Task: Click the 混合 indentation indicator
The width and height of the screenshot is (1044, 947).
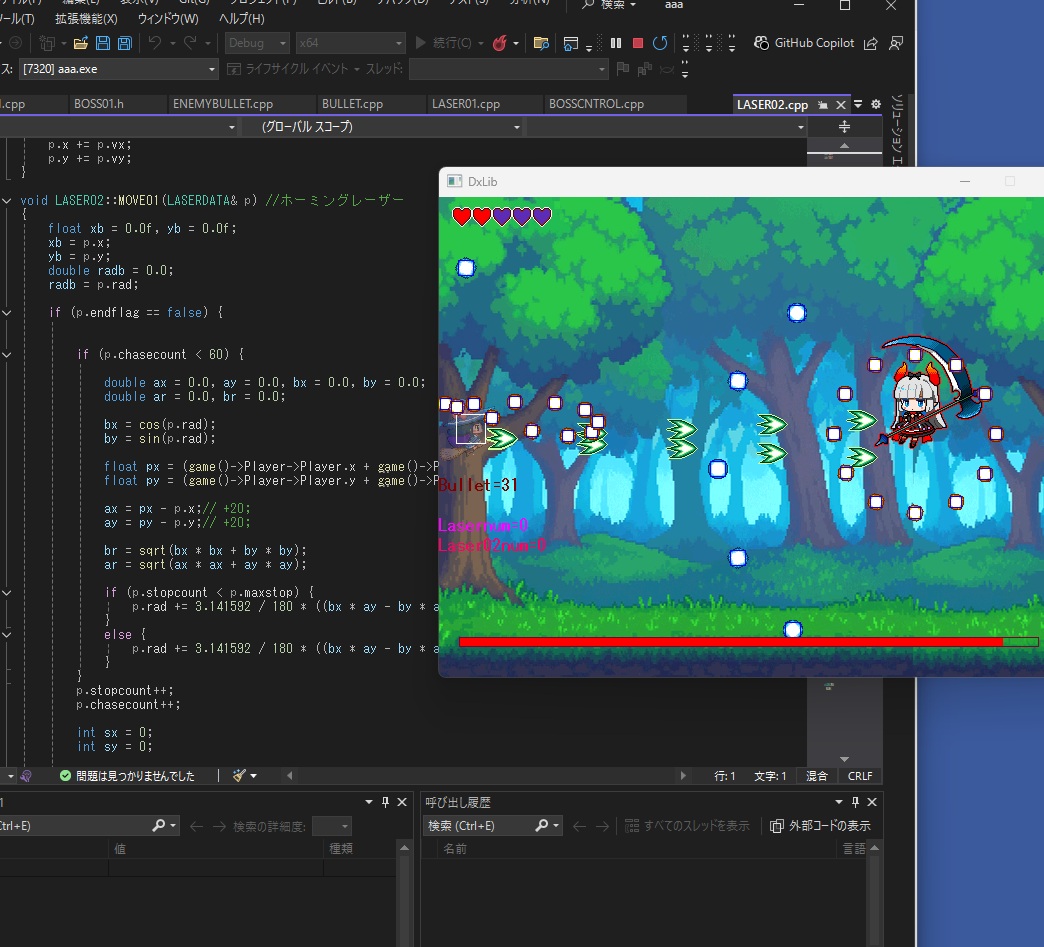Action: pyautogui.click(x=816, y=776)
